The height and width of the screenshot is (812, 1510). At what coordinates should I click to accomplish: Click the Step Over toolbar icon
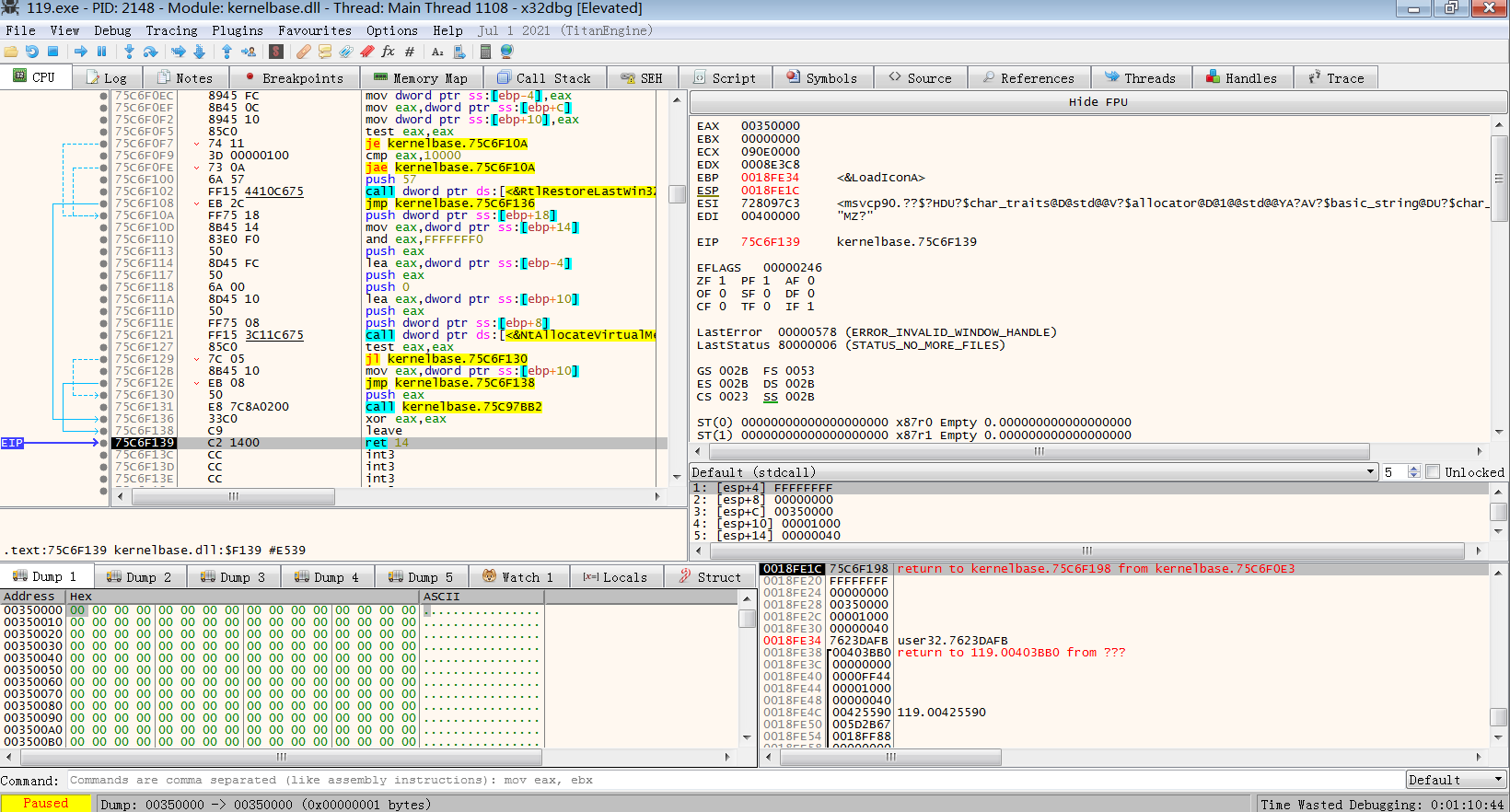pos(151,52)
